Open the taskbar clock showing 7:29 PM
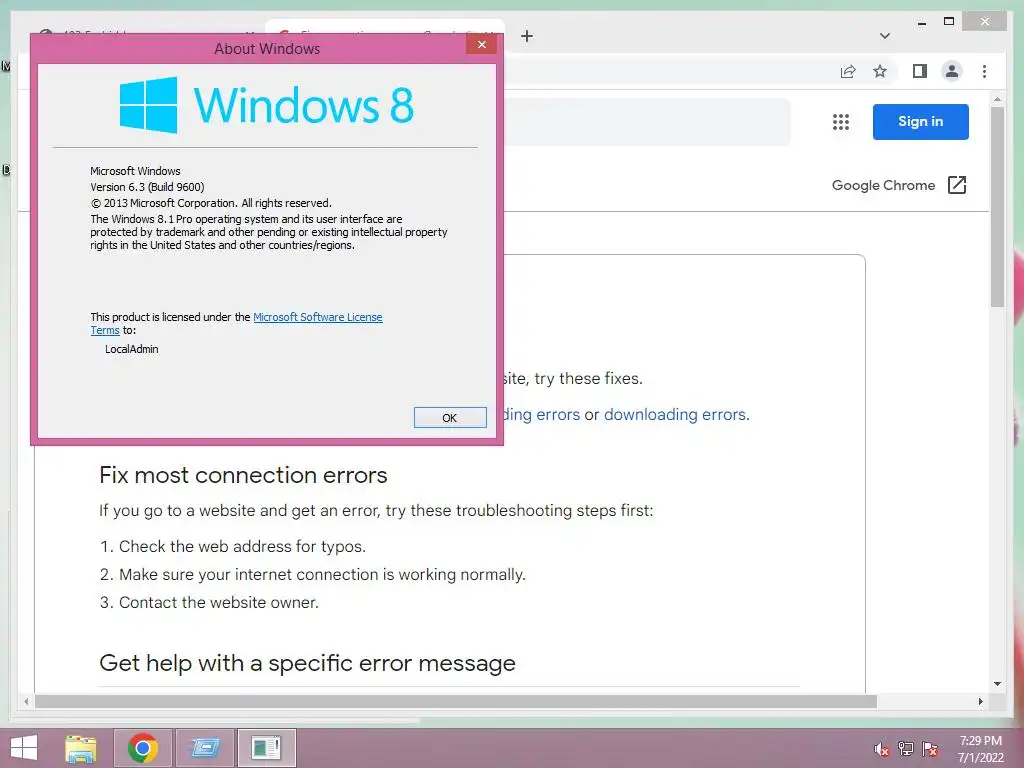This screenshot has width=1024, height=768. (980, 749)
